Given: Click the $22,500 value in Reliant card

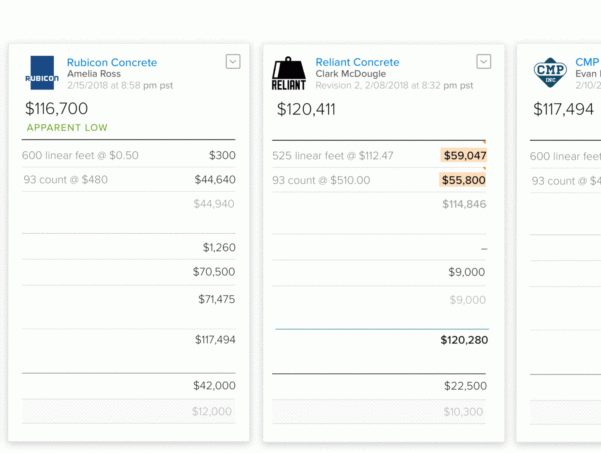Looking at the screenshot, I should pos(465,386).
